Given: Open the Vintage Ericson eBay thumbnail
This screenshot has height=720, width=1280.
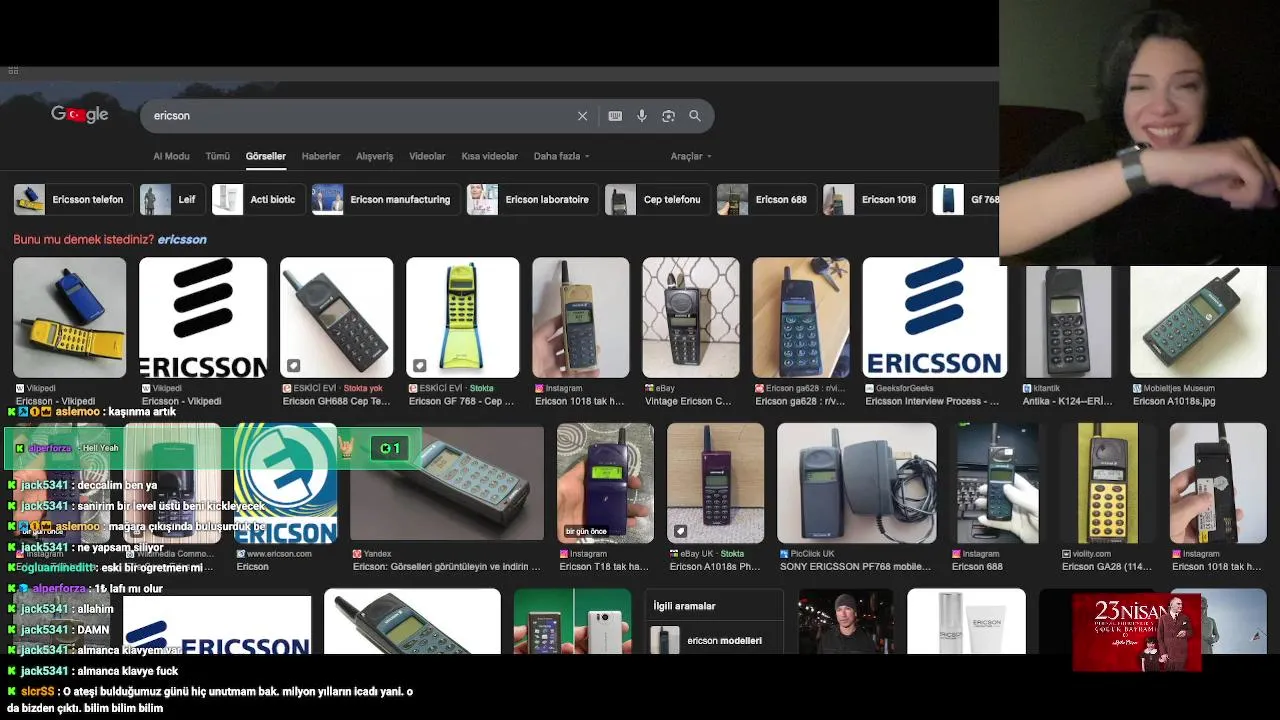Looking at the screenshot, I should pyautogui.click(x=691, y=318).
